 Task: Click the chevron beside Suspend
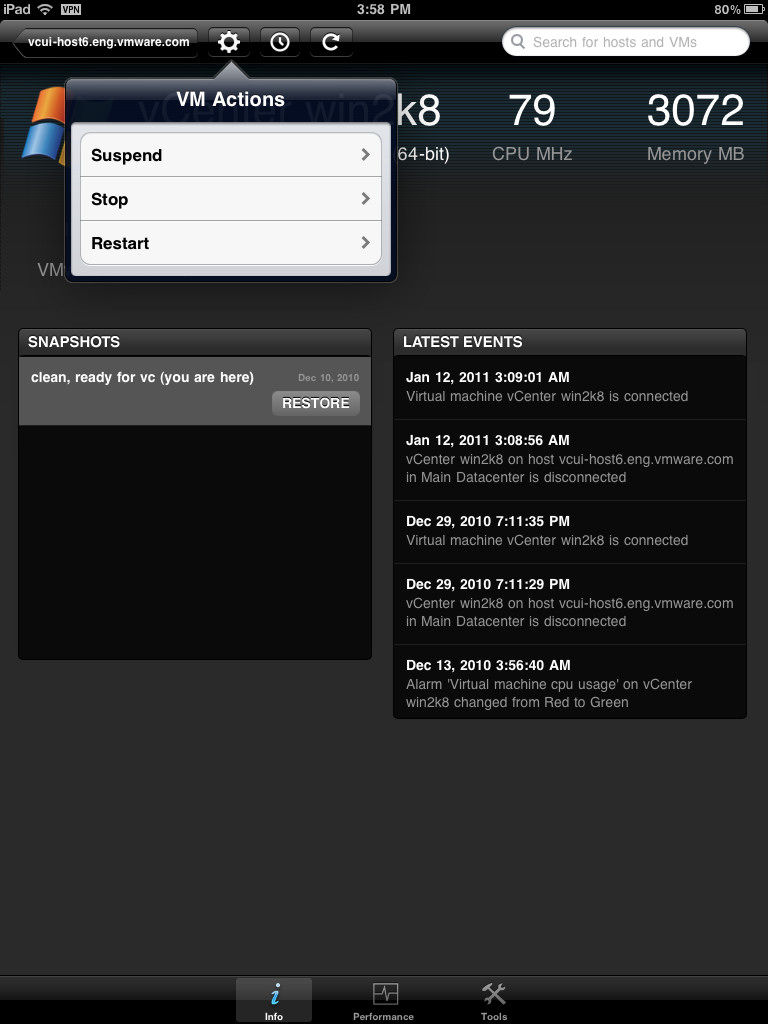tap(366, 155)
